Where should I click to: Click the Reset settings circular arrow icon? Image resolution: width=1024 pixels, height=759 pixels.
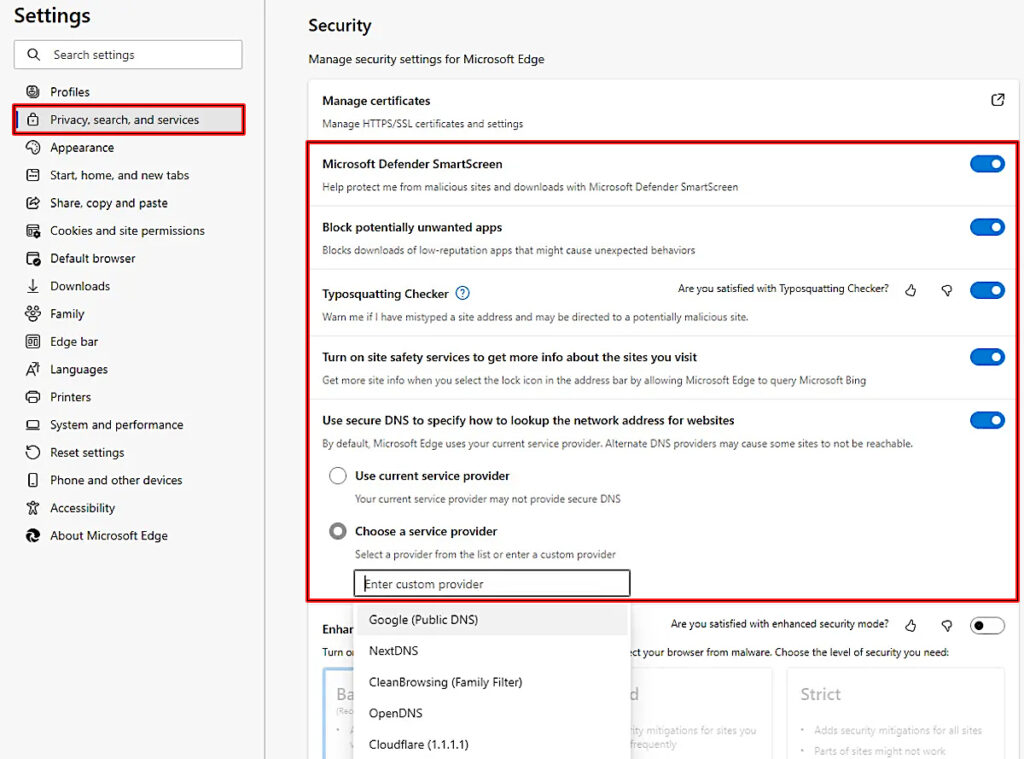[x=33, y=452]
